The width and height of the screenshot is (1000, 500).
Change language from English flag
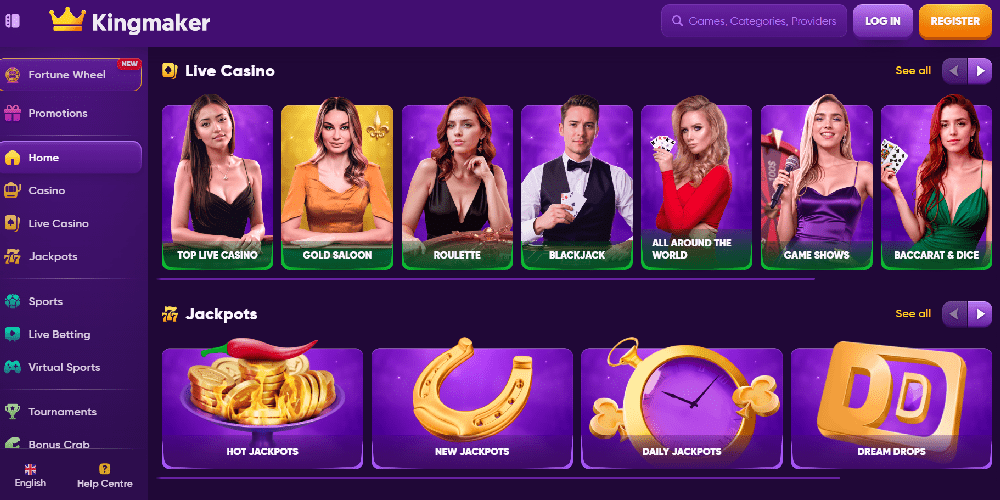pos(30,476)
